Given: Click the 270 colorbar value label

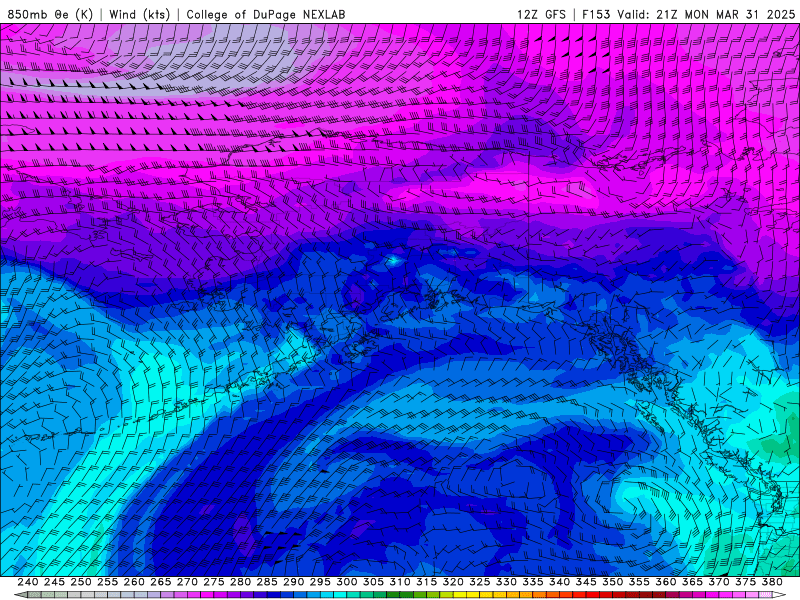Looking at the screenshot, I should click(187, 582).
